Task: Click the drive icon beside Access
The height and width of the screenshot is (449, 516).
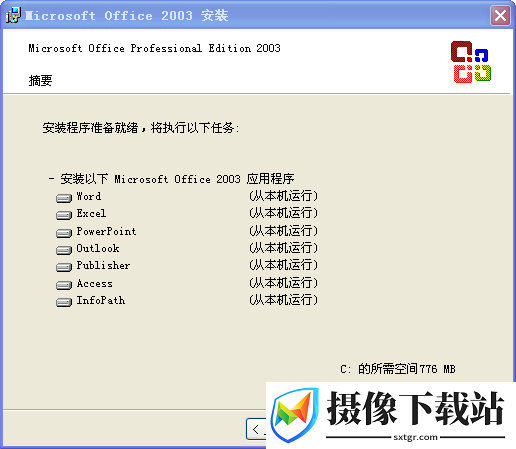Action: click(64, 285)
